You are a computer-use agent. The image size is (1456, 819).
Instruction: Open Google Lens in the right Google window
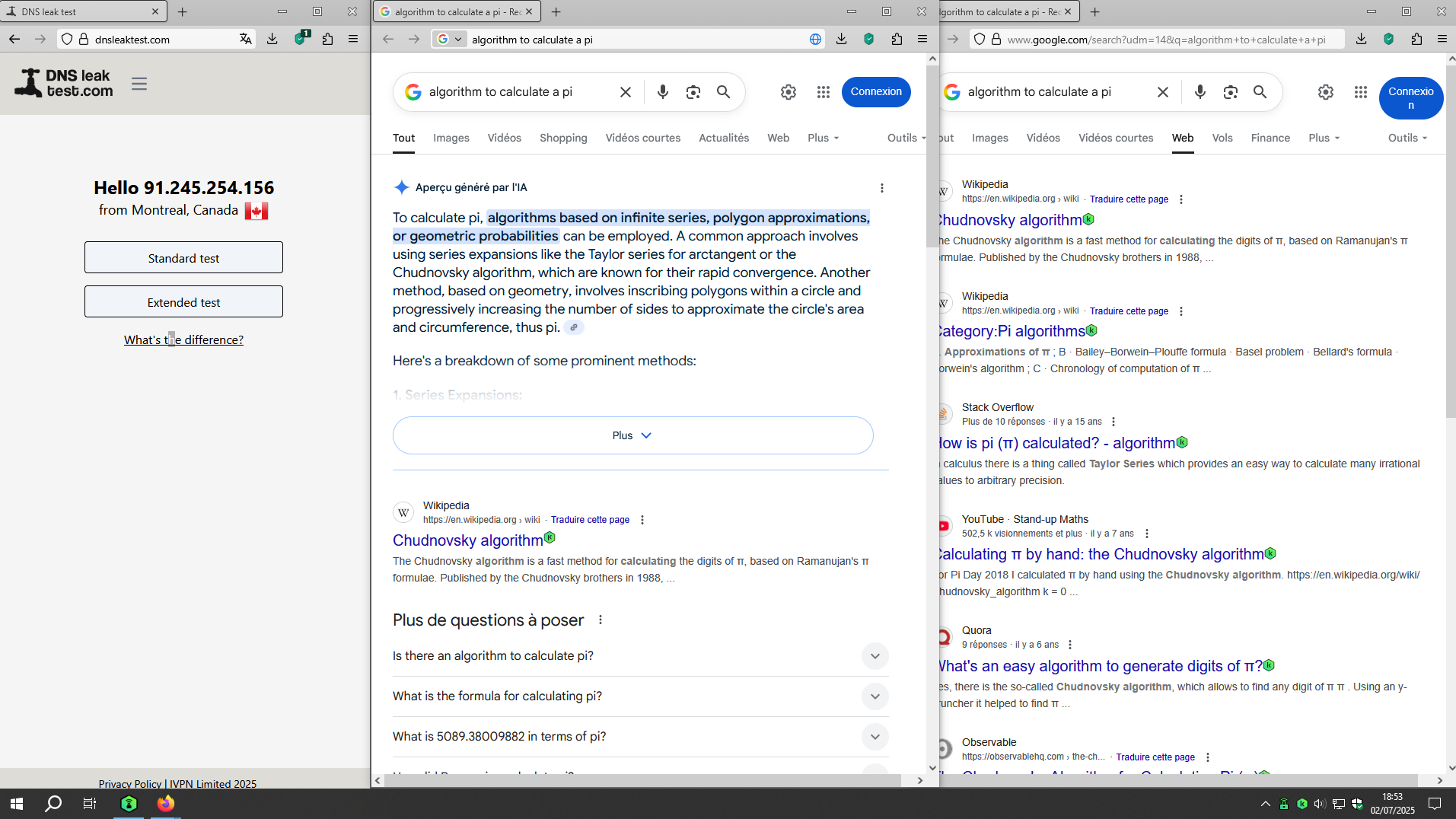1231,92
